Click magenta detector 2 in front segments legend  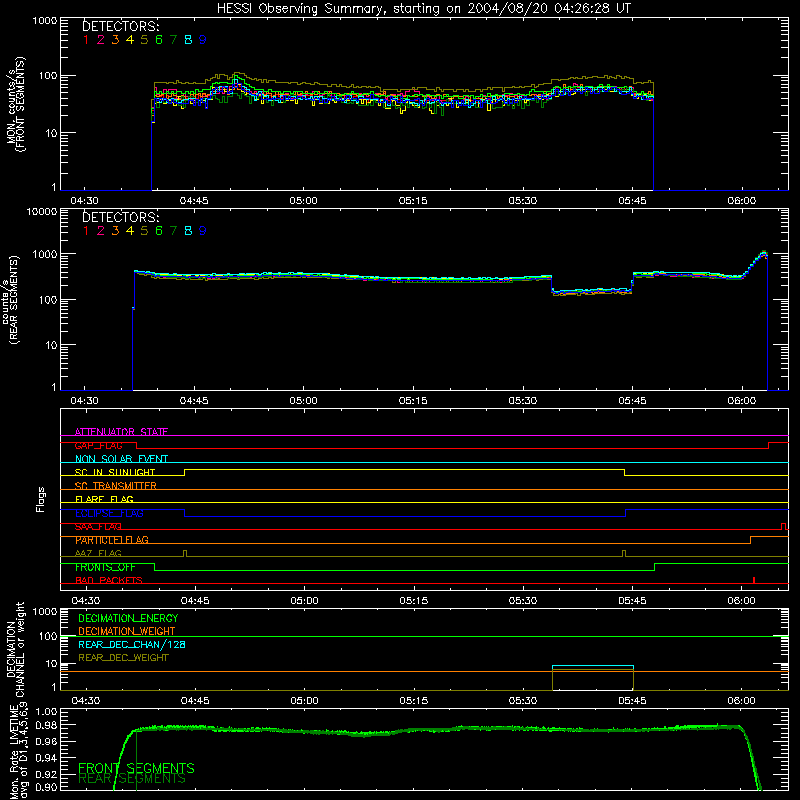(101, 40)
